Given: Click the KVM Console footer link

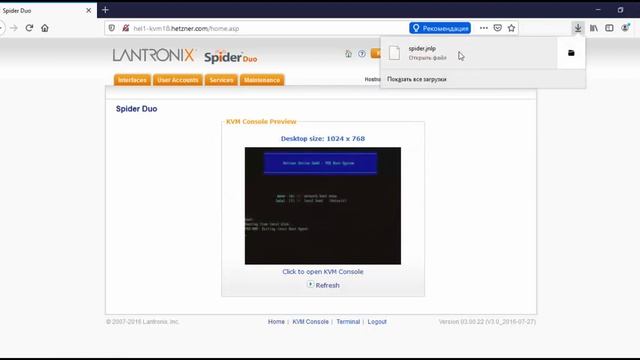Looking at the screenshot, I should pyautogui.click(x=311, y=322).
